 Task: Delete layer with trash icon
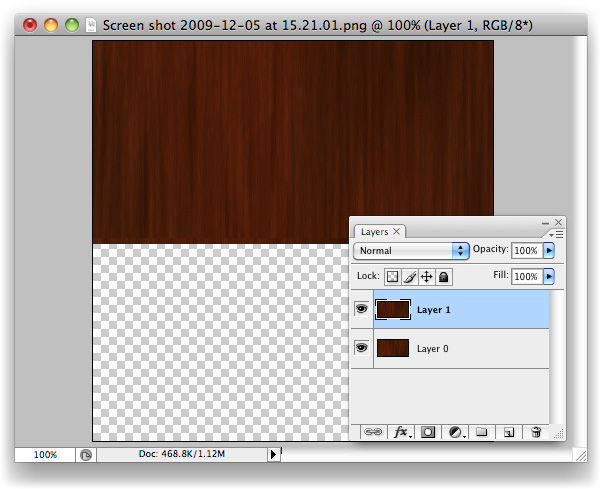point(536,432)
